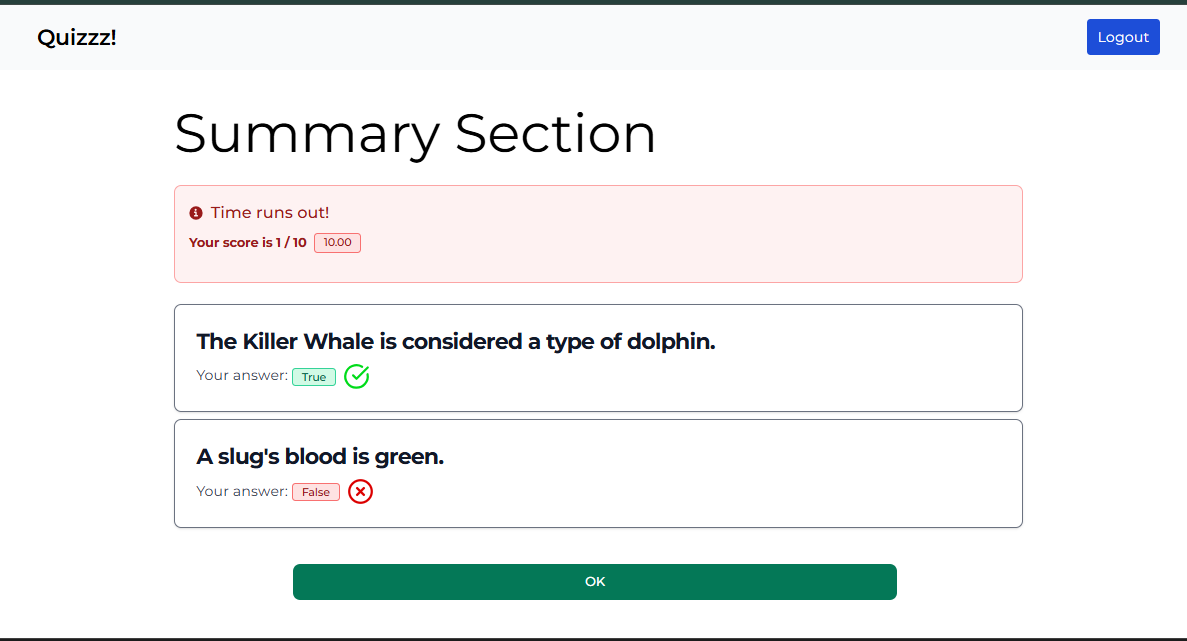Click the "Your score is 1 / 10" text

(x=248, y=243)
